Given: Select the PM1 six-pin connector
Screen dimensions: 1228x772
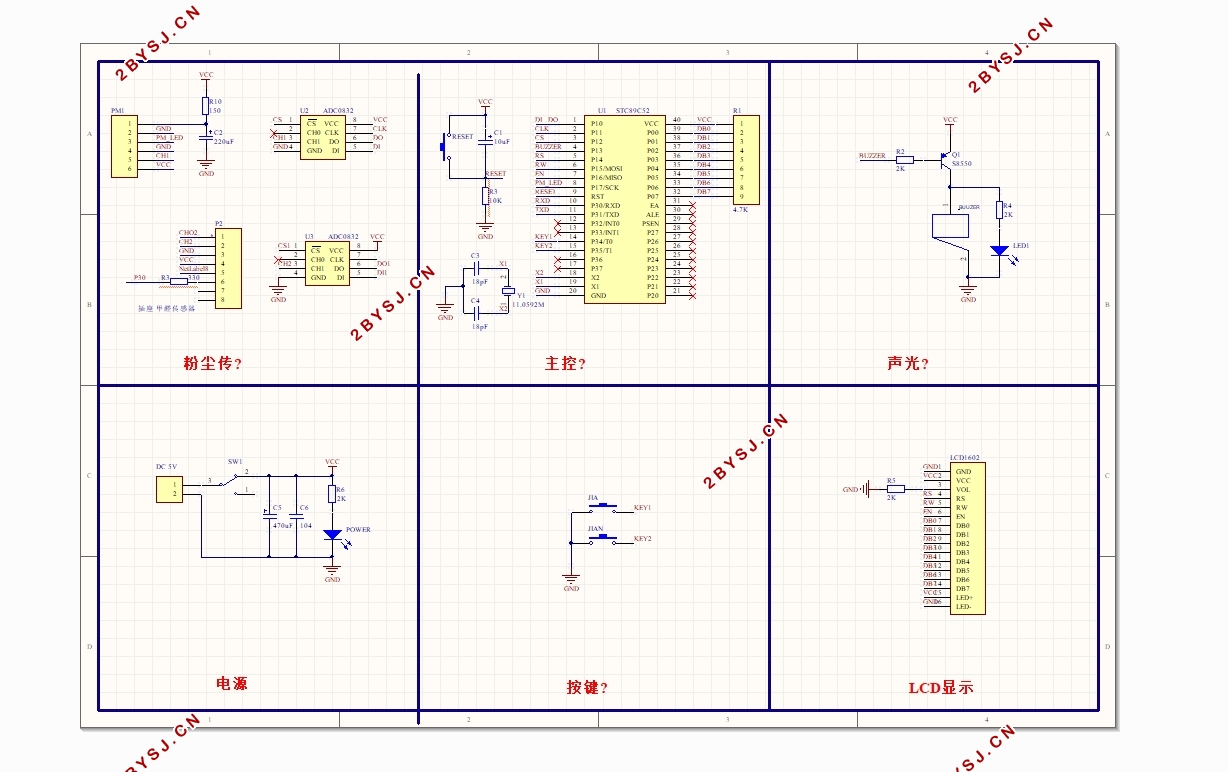Looking at the screenshot, I should 123,147.
